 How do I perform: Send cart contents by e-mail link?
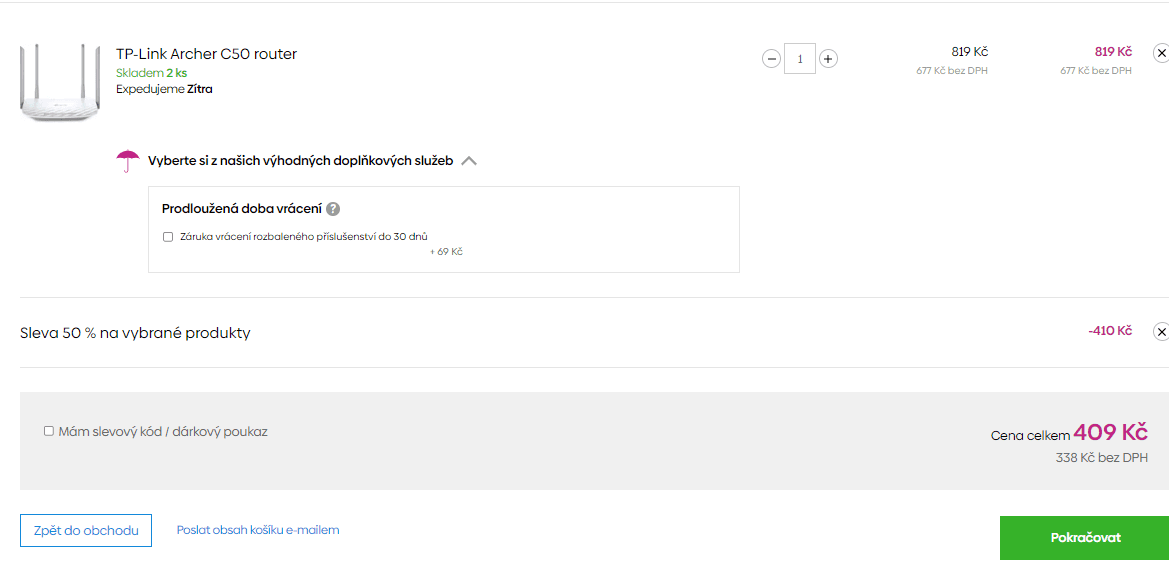[258, 530]
